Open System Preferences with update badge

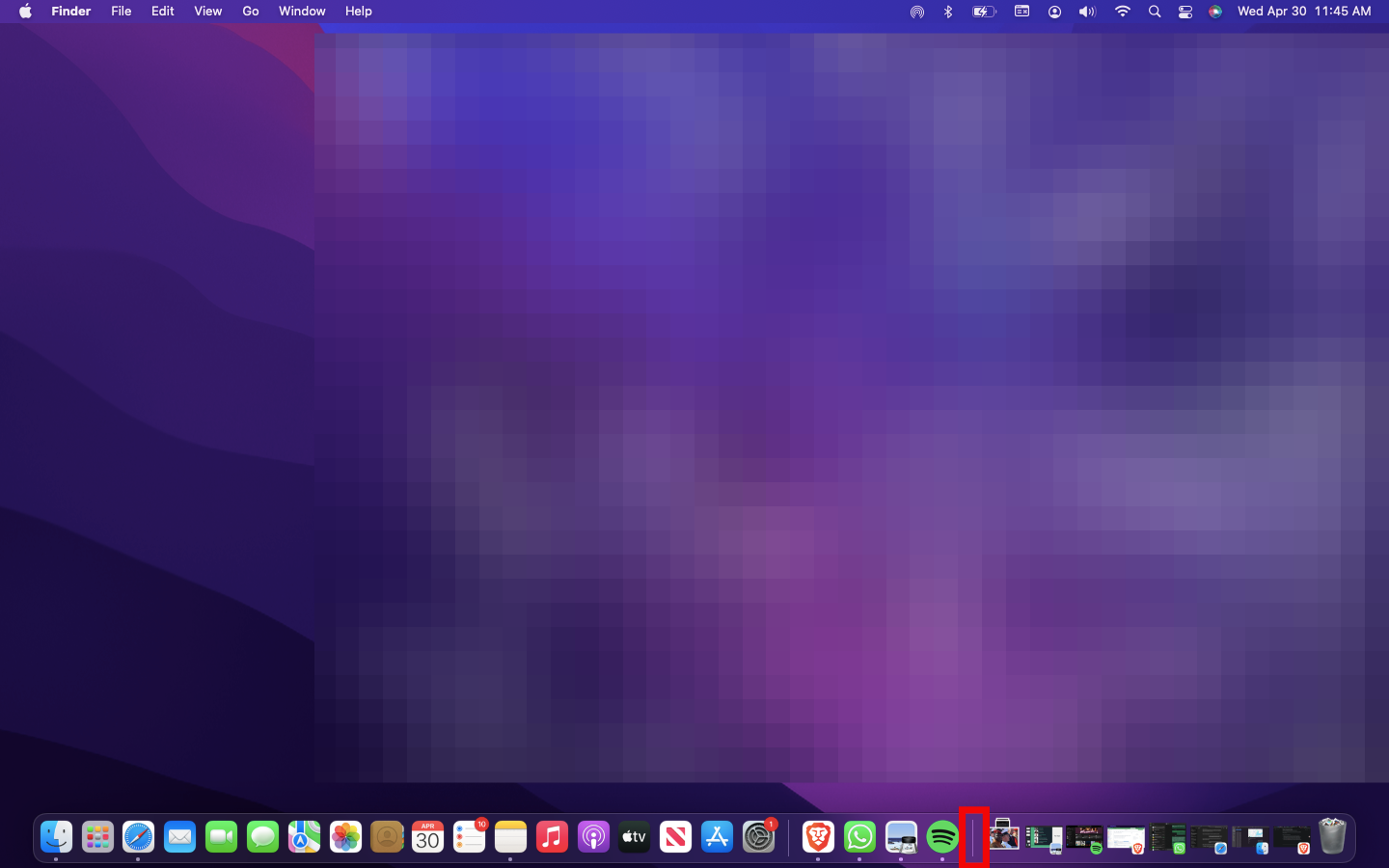[759, 836]
